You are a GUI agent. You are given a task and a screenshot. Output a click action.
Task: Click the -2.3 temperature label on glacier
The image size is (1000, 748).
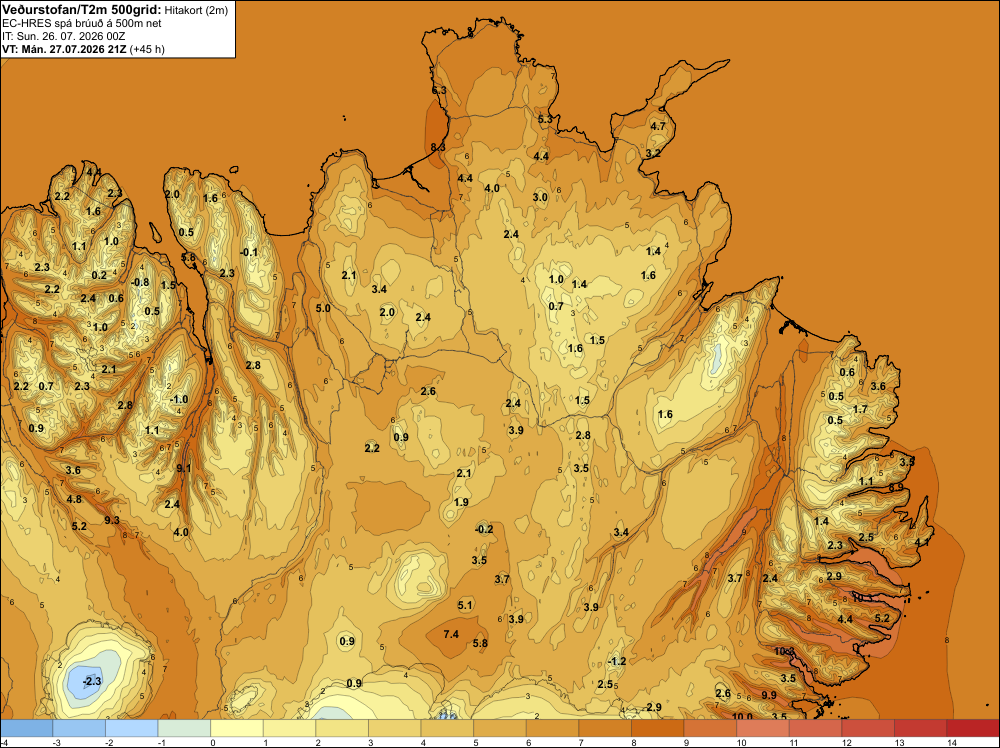(92, 681)
